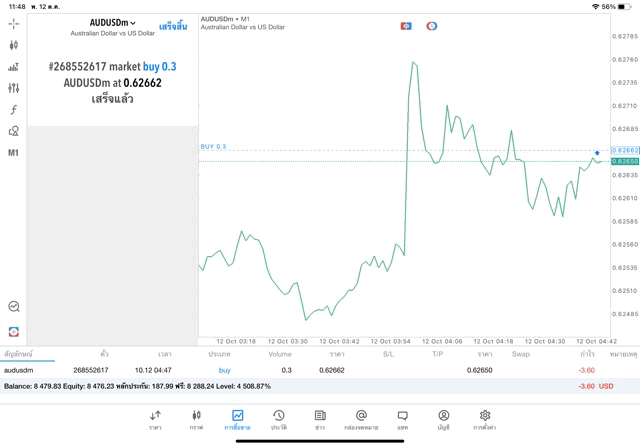Sort by the S/L column header
Image resolution: width=640 pixels, height=447 pixels.
(x=389, y=354)
